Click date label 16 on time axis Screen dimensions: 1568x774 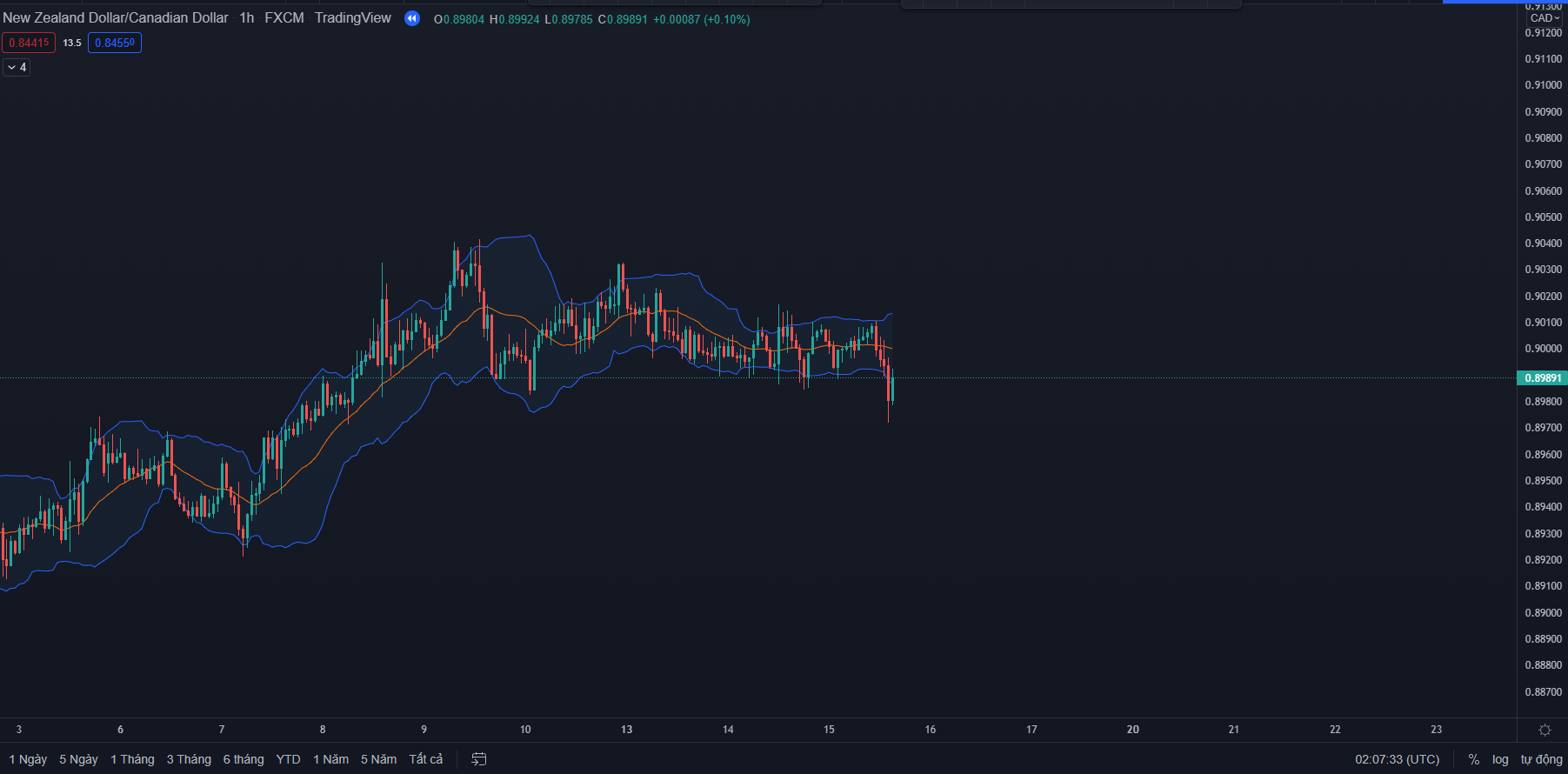tap(931, 730)
